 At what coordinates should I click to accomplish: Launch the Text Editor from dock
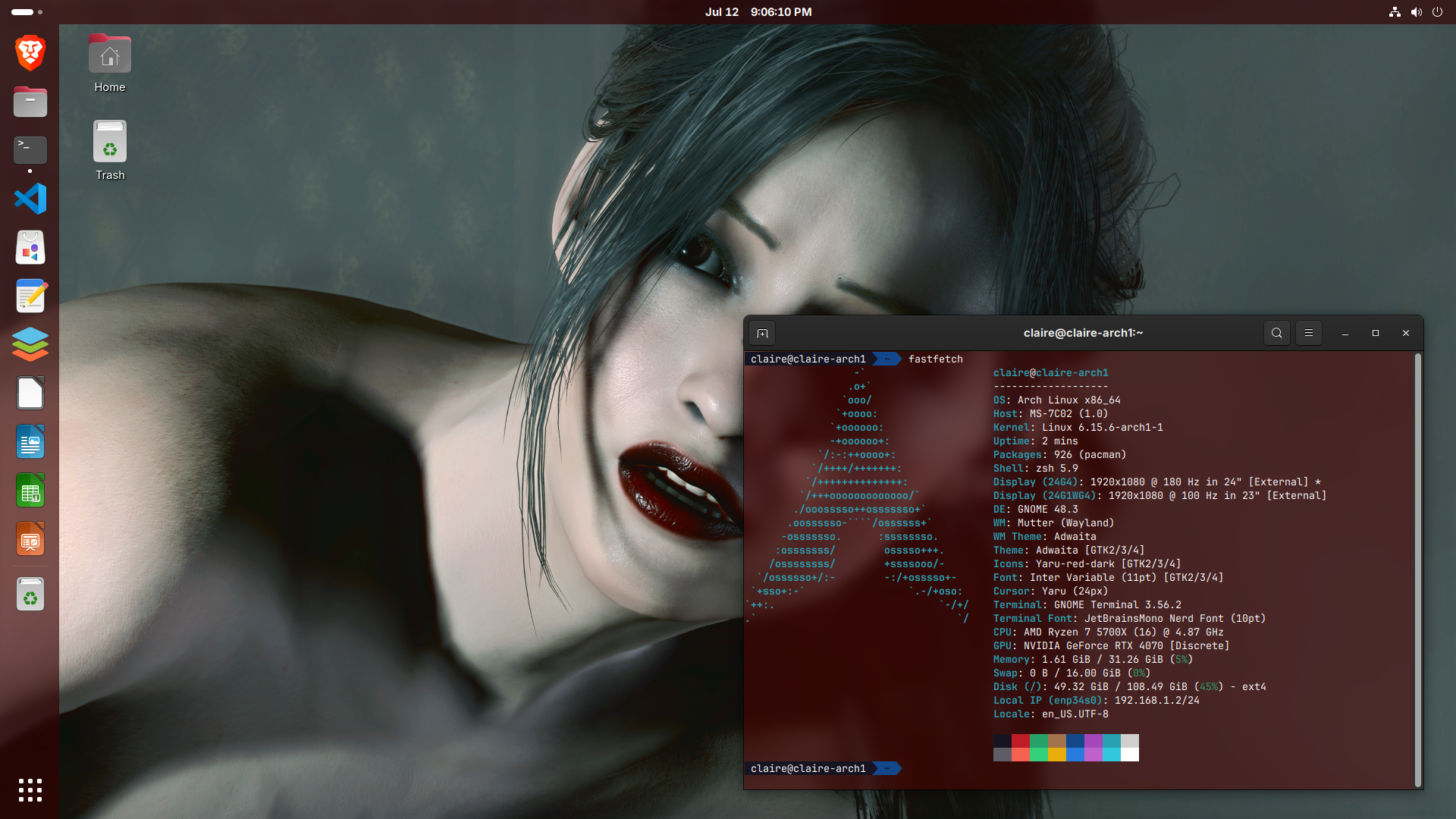30,296
